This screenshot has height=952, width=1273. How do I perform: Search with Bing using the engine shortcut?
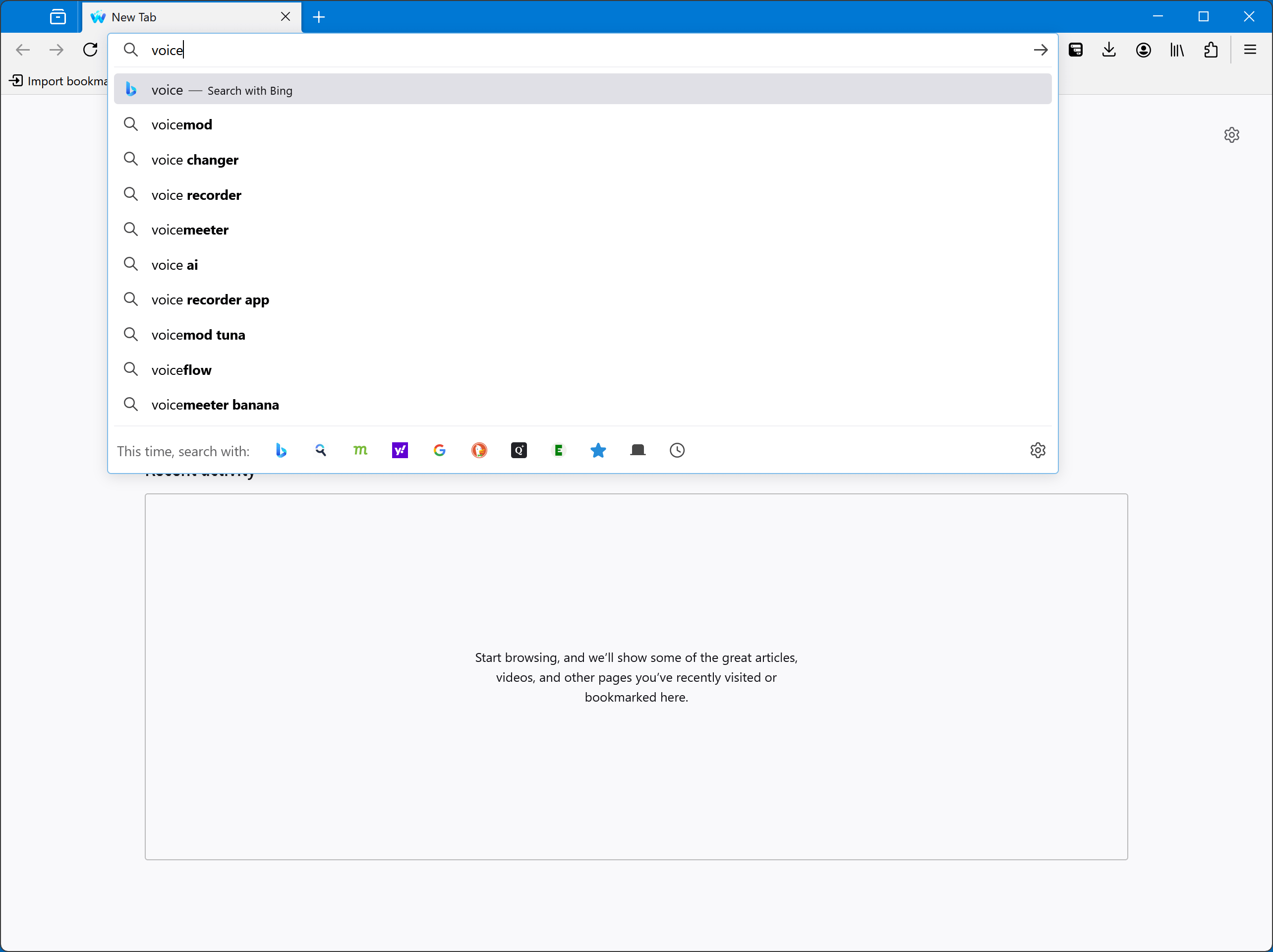point(282,451)
